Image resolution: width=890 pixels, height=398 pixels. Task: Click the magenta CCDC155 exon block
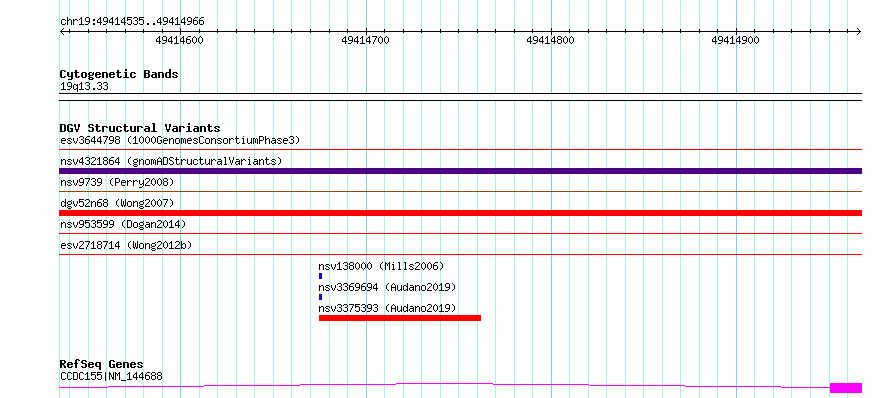point(846,388)
